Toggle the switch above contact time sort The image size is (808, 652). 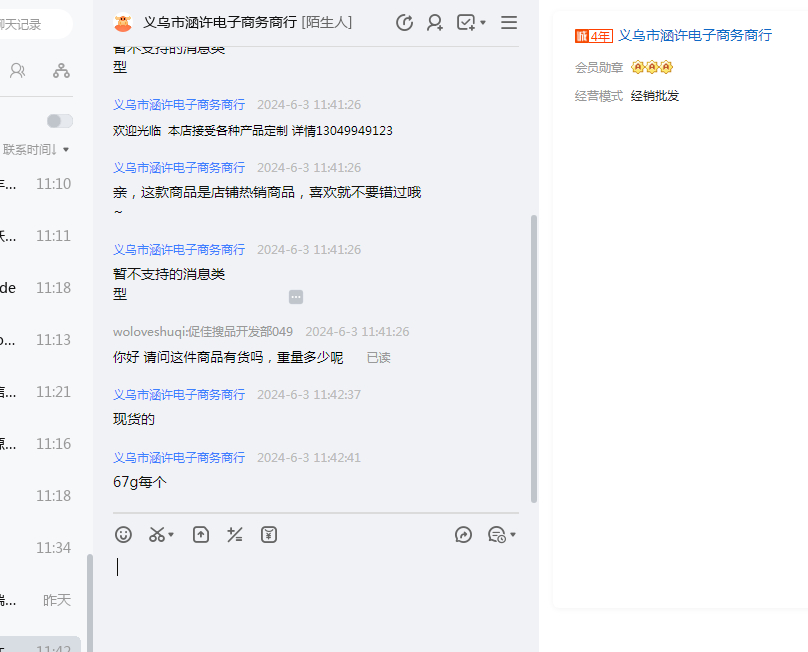click(x=59, y=121)
